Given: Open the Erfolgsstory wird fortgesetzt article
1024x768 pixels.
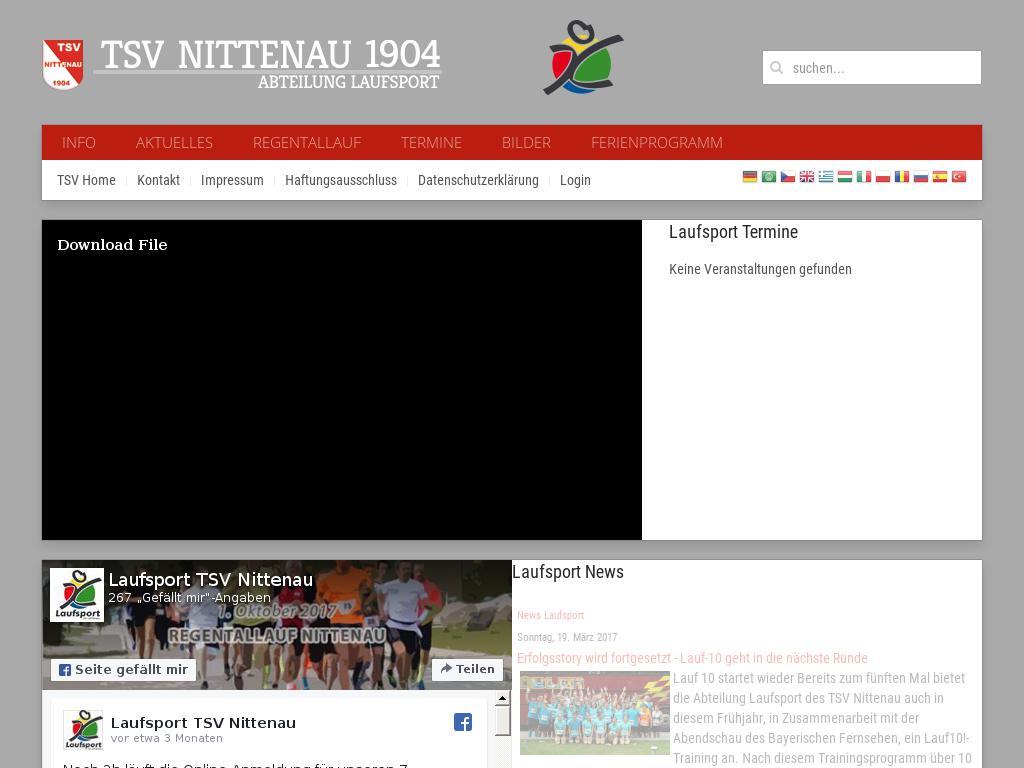Looking at the screenshot, I should tap(692, 658).
